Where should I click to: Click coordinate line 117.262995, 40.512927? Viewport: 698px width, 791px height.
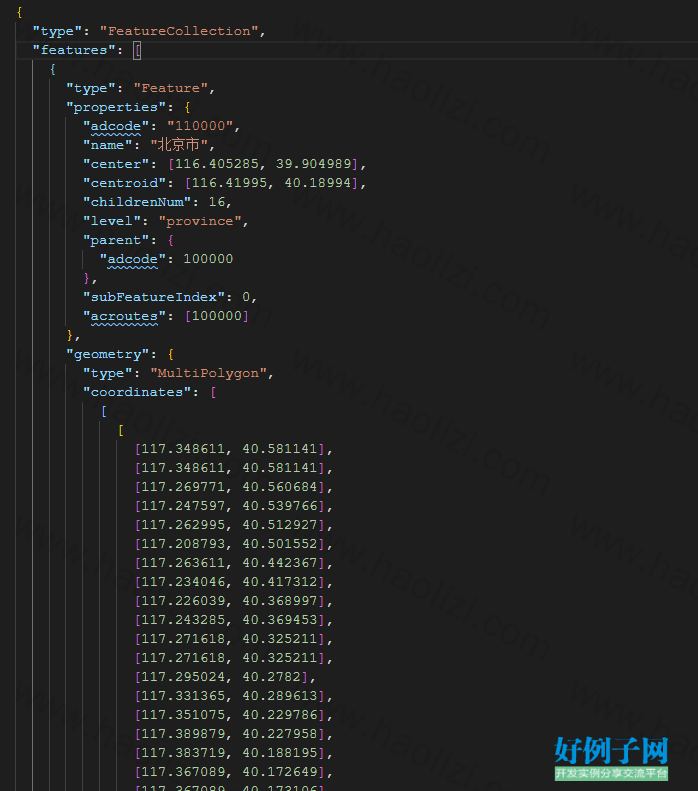click(x=234, y=525)
